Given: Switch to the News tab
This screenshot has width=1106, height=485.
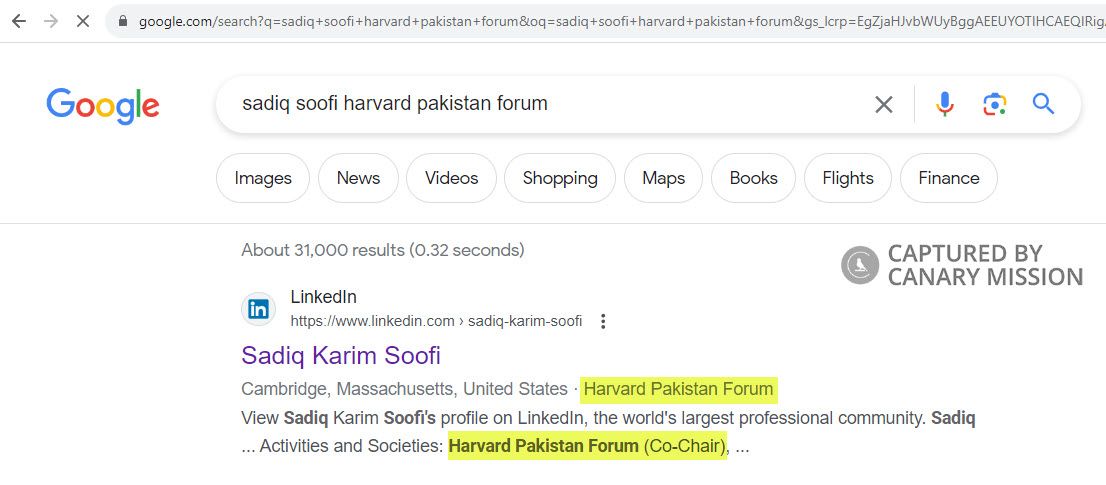Looking at the screenshot, I should pos(358,178).
